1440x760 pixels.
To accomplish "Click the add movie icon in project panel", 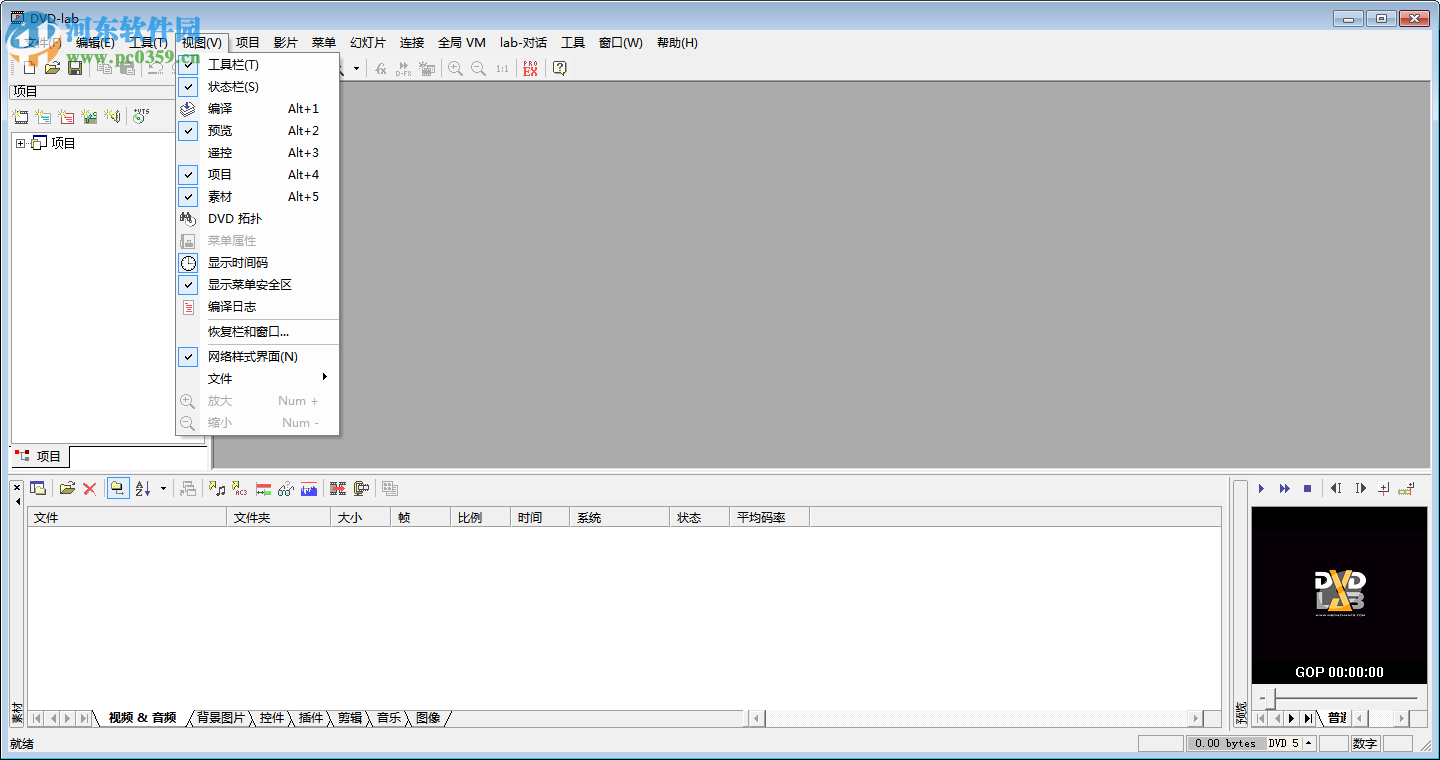I will (x=21, y=117).
